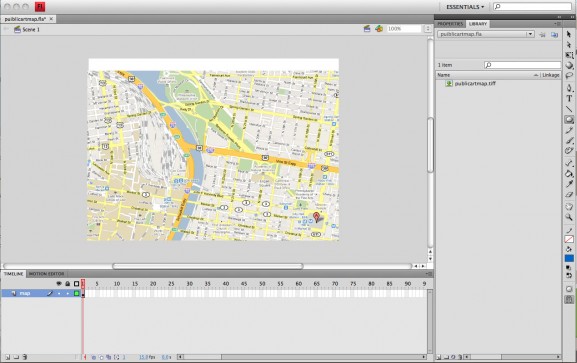Viewport: 577px width, 363px height.
Task: Select the Pencil tool
Action: (569, 130)
